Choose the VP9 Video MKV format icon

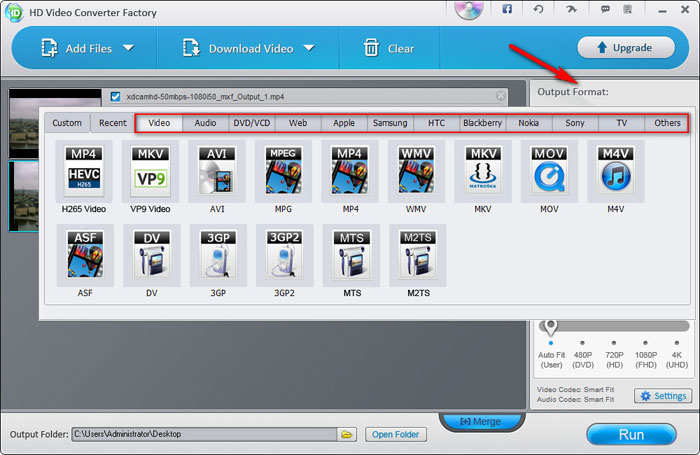[x=150, y=171]
